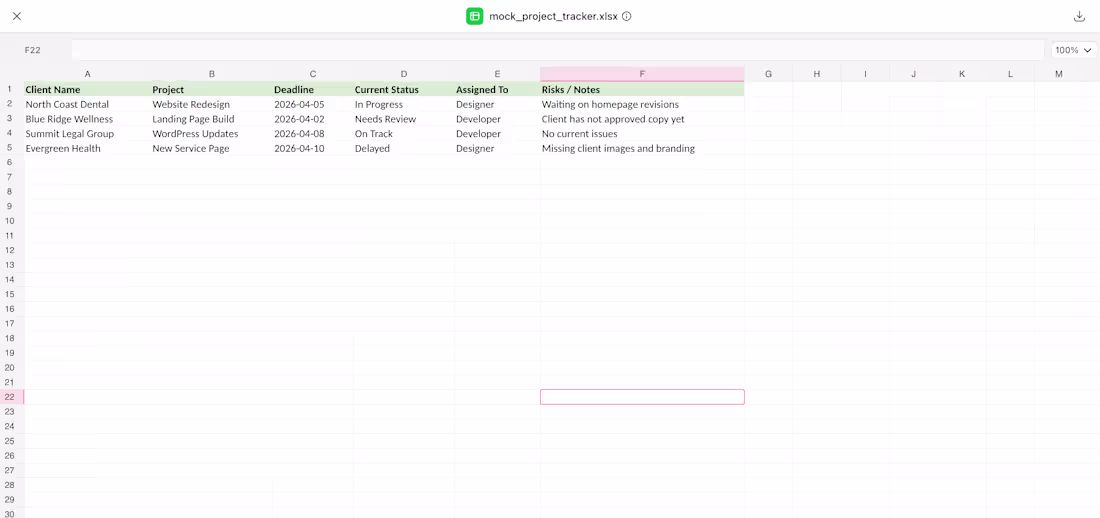
Task: Select column L header
Action: tap(1010, 74)
